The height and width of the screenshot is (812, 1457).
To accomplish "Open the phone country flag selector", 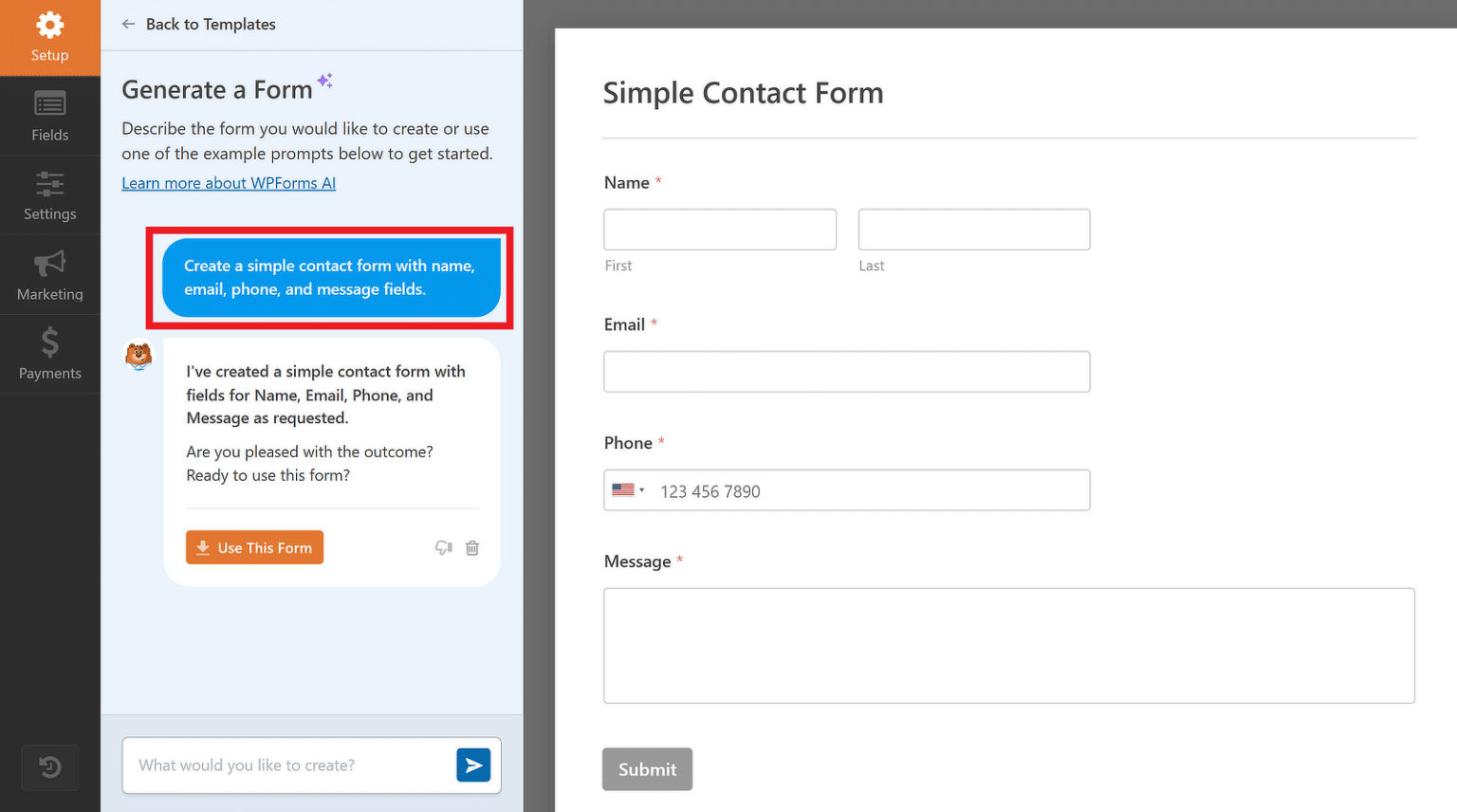I will [x=629, y=489].
